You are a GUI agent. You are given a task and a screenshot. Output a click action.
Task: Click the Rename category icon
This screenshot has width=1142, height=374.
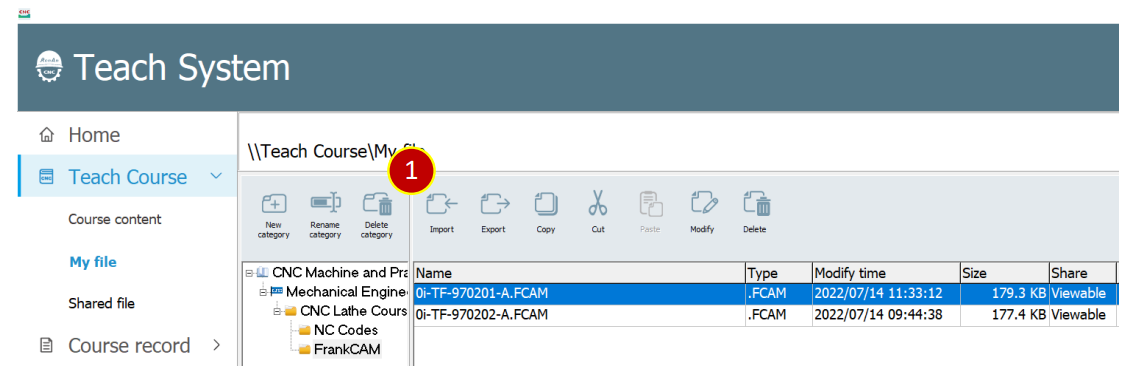tap(326, 203)
